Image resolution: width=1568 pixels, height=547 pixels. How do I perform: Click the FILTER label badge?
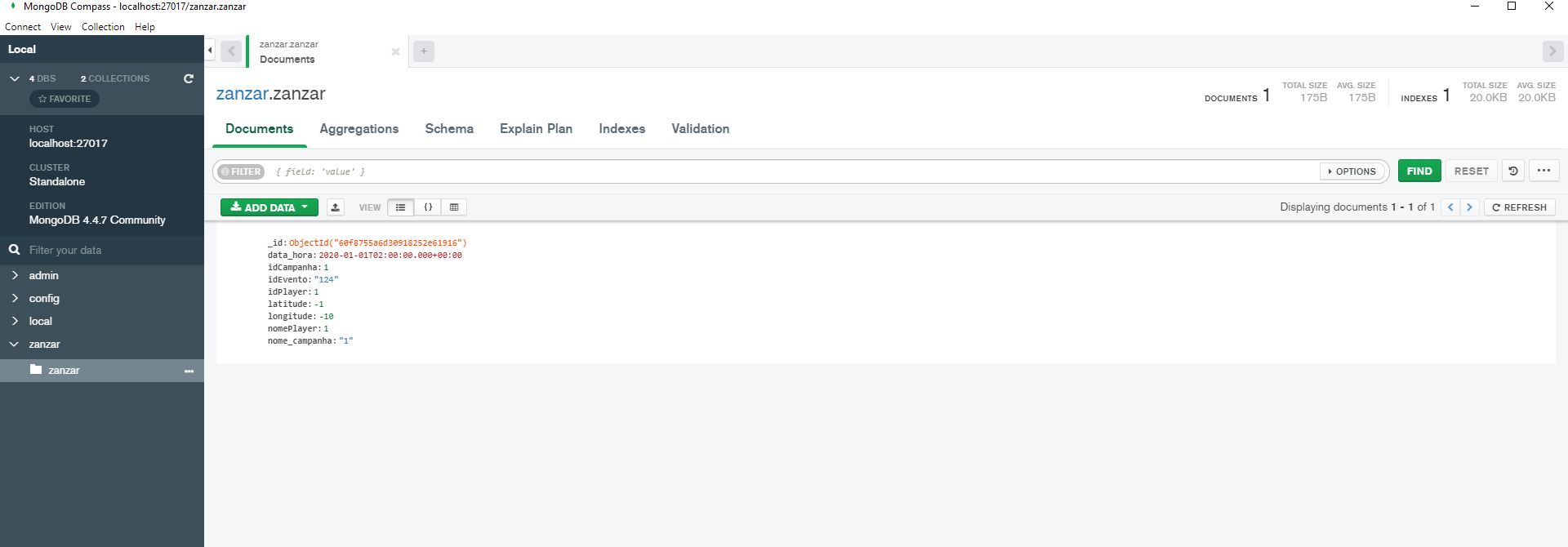click(241, 171)
